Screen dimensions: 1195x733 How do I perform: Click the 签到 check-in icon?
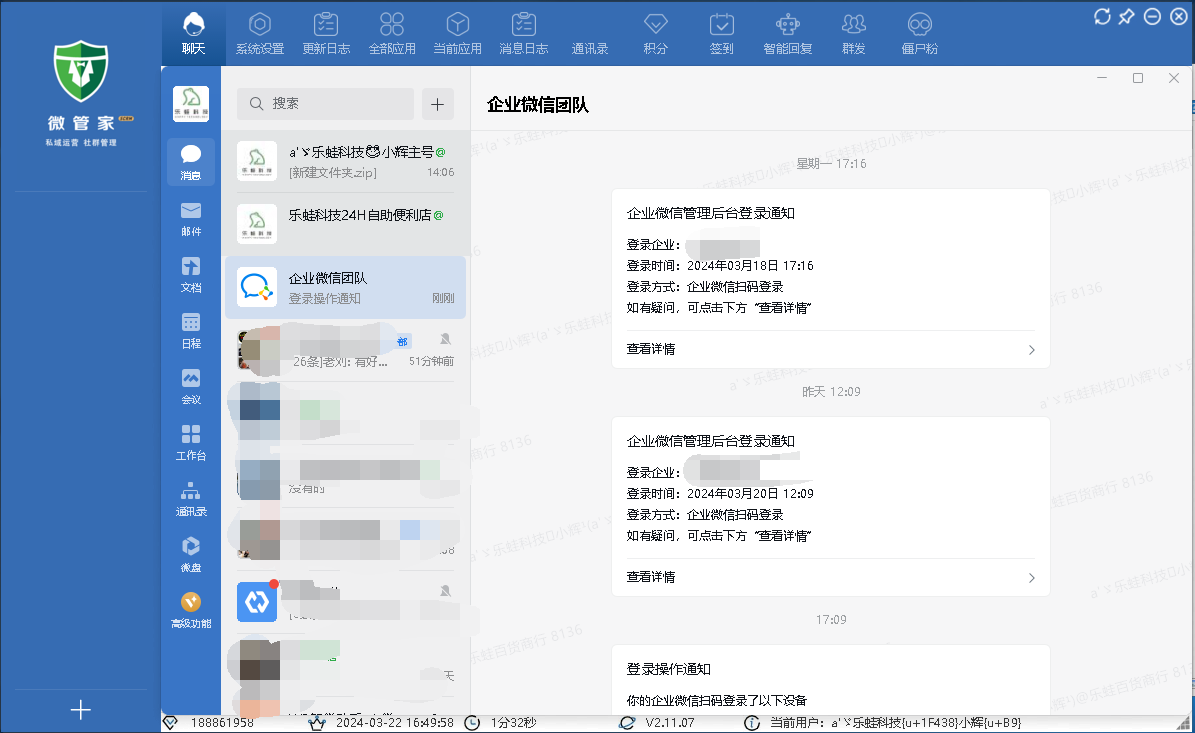tap(721, 33)
